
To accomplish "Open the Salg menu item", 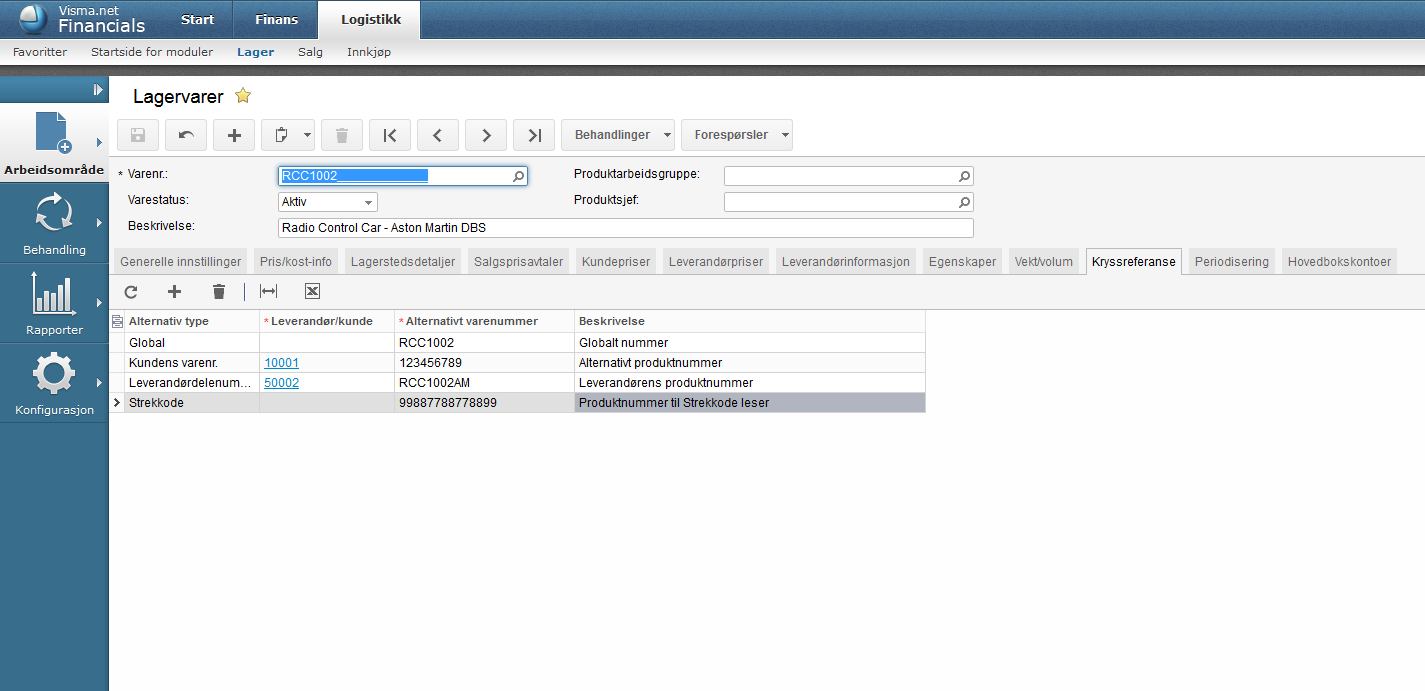I will click(x=310, y=52).
